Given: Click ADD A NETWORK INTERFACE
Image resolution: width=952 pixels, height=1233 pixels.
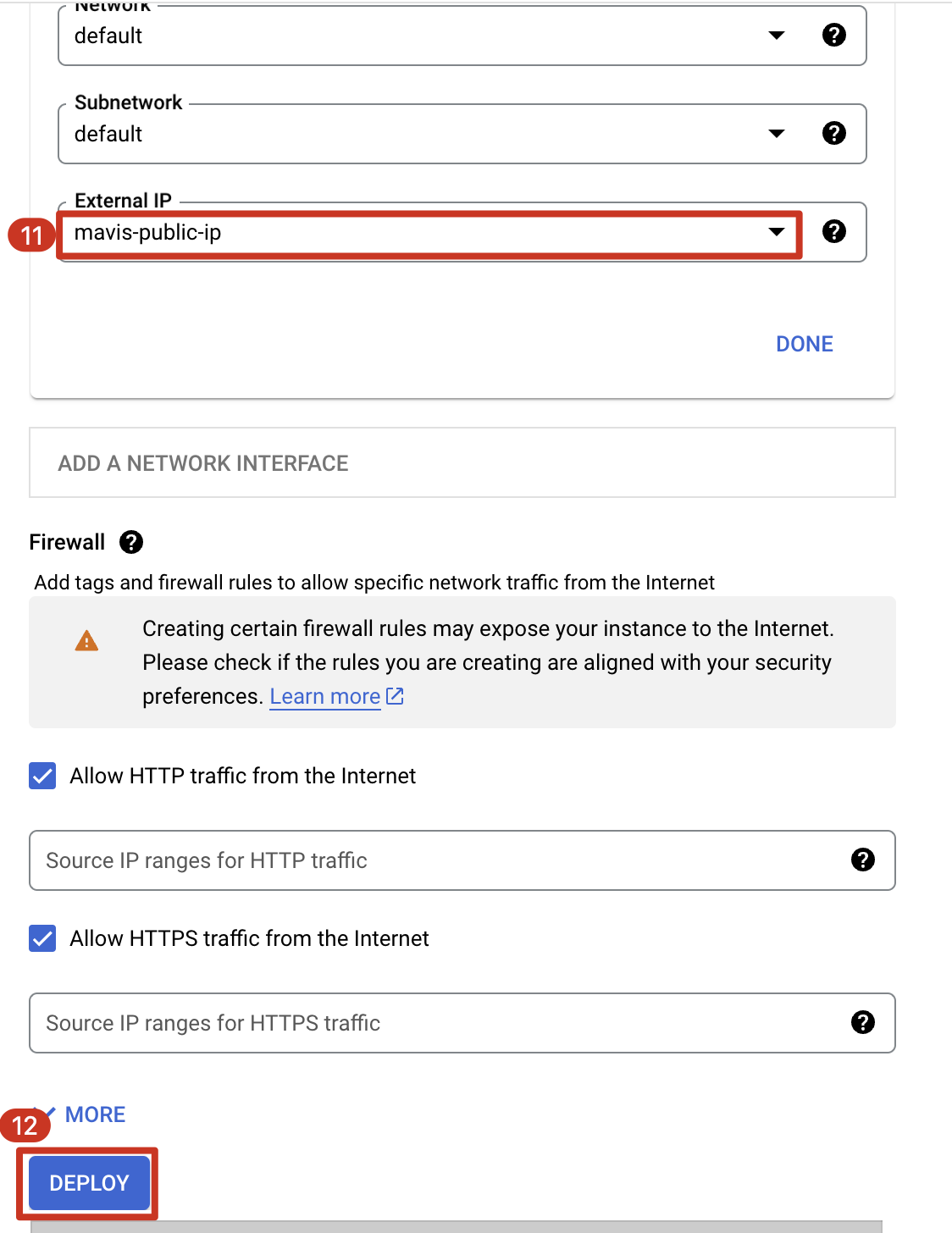Looking at the screenshot, I should [203, 463].
